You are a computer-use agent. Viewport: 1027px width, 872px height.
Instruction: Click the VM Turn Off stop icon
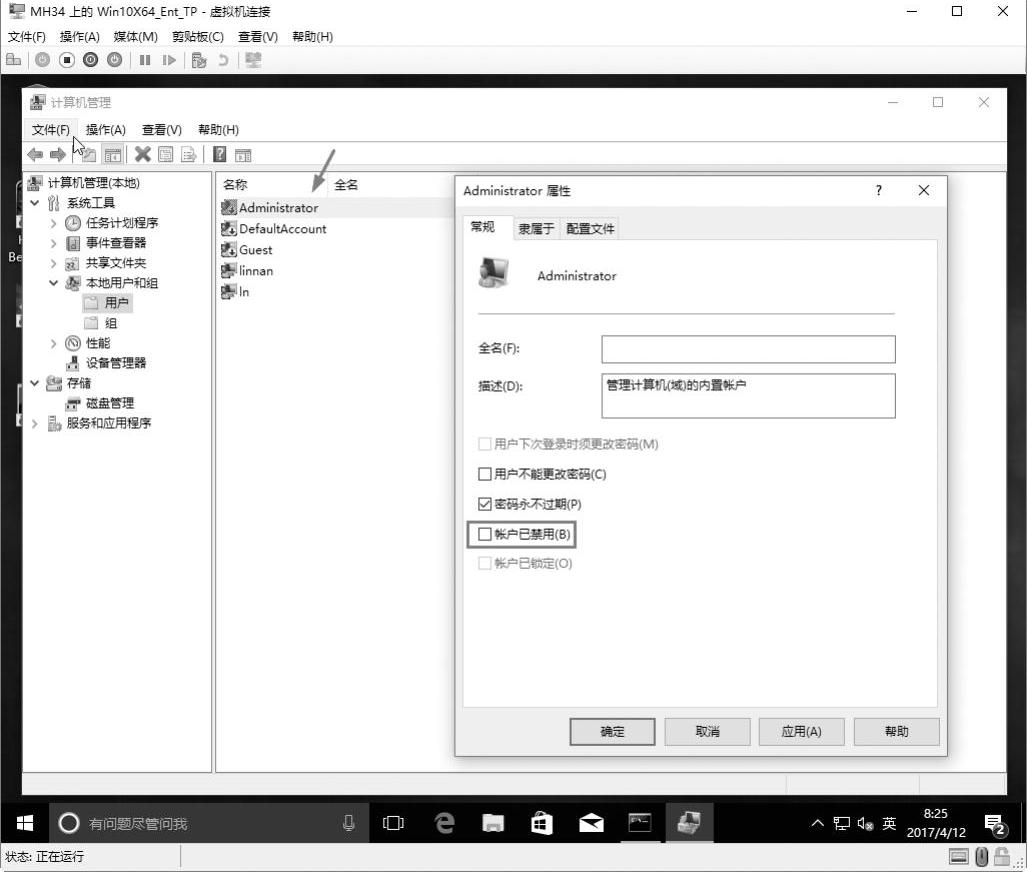67,60
